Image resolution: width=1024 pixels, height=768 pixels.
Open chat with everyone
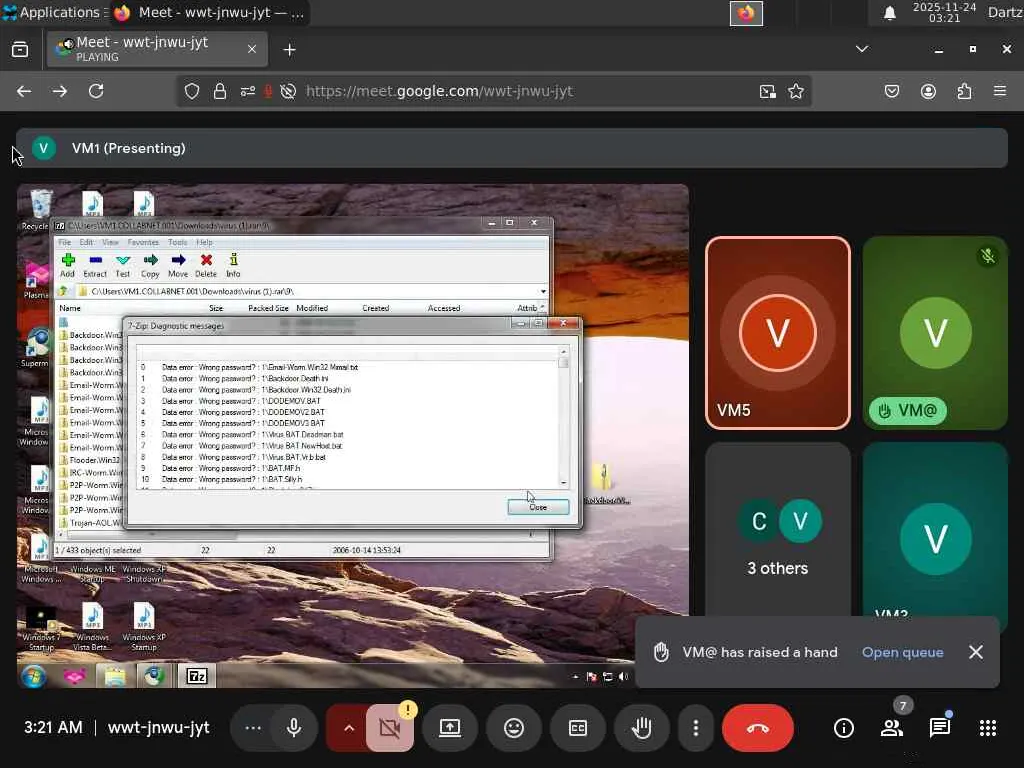click(x=940, y=728)
